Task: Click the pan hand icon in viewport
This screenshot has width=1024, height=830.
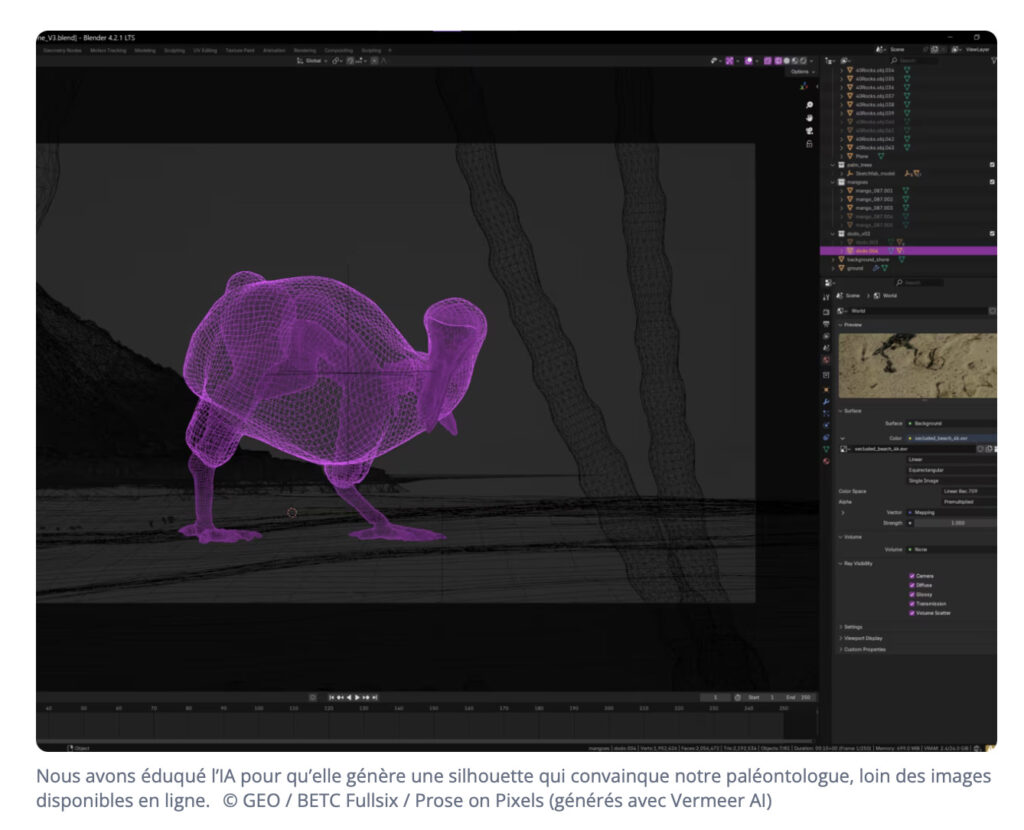Action: point(809,118)
